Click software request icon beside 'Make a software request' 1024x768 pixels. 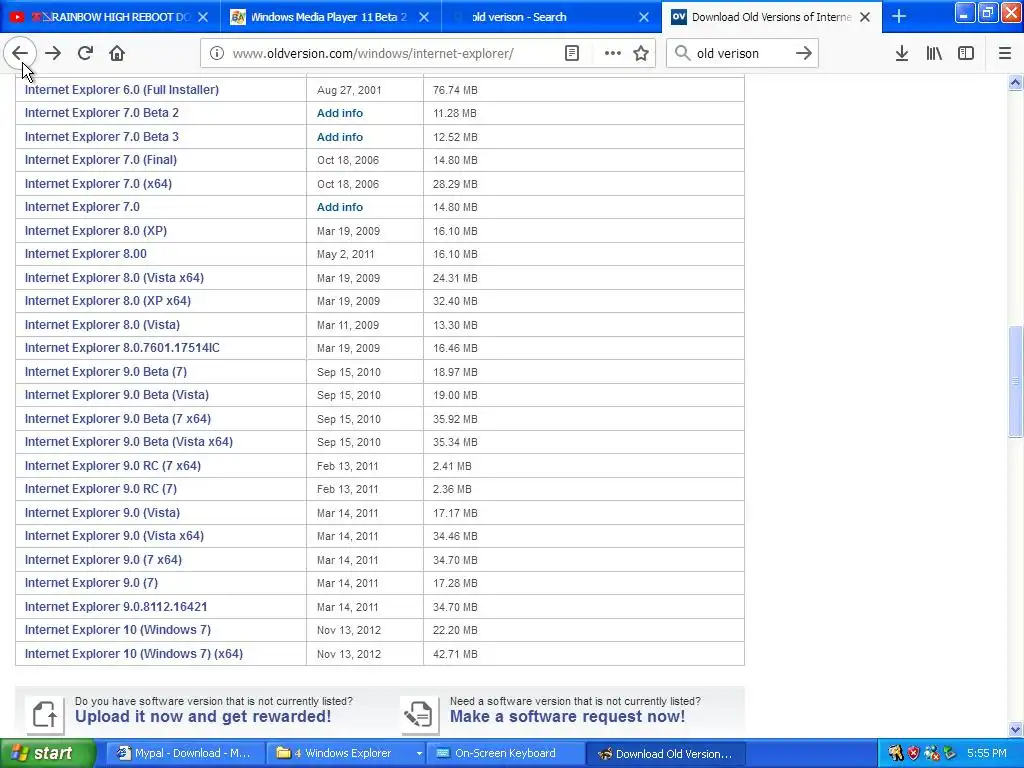pos(419,713)
